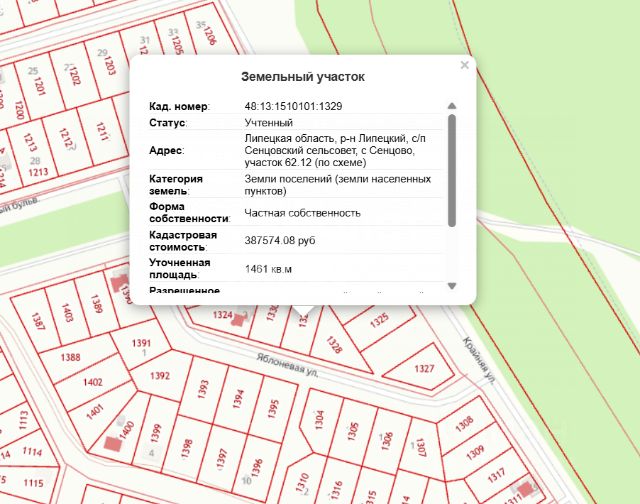Select parcel 1403 on the map
Image resolution: width=640 pixels, height=504 pixels.
click(67, 313)
